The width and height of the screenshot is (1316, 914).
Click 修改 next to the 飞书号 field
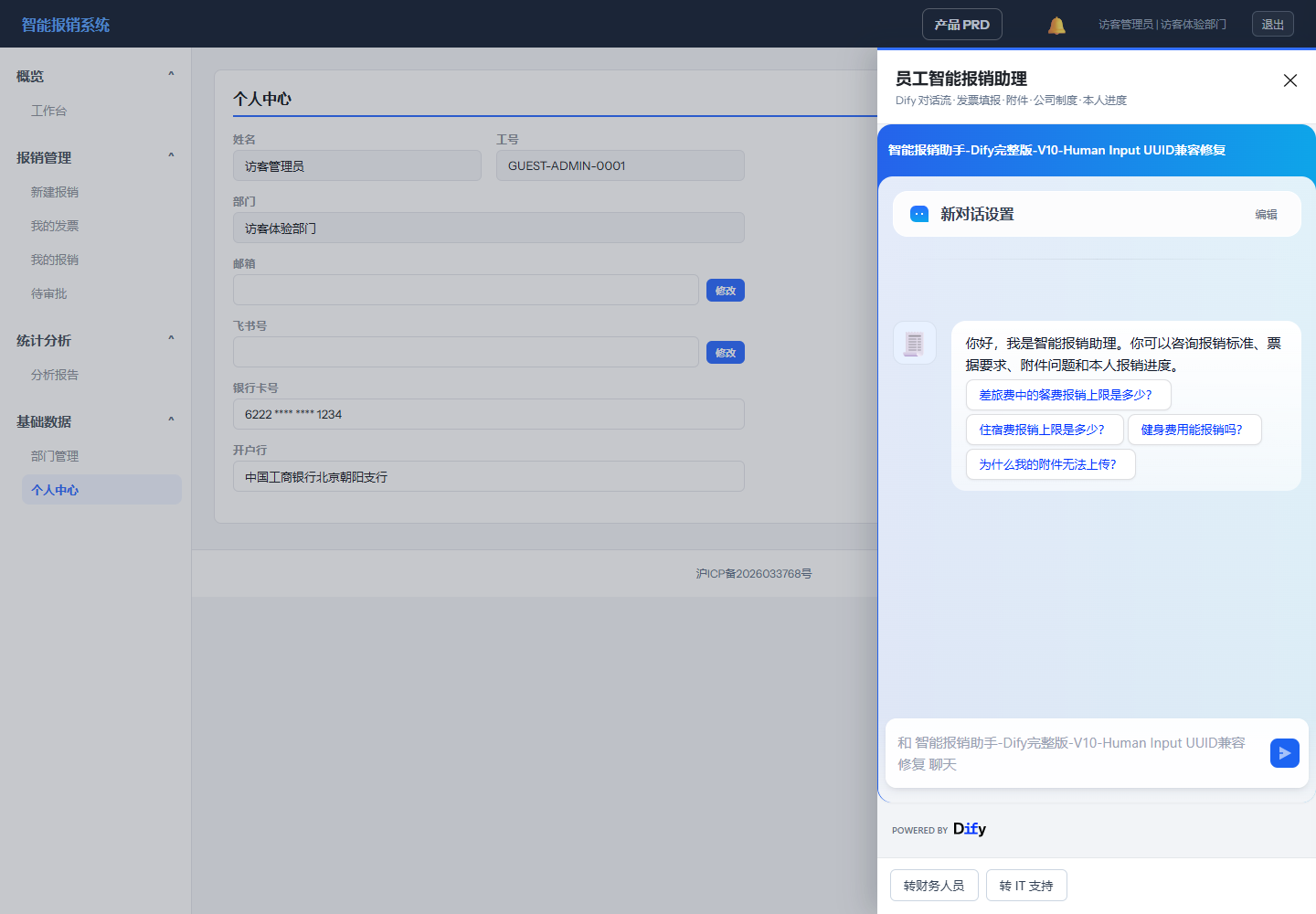726,353
